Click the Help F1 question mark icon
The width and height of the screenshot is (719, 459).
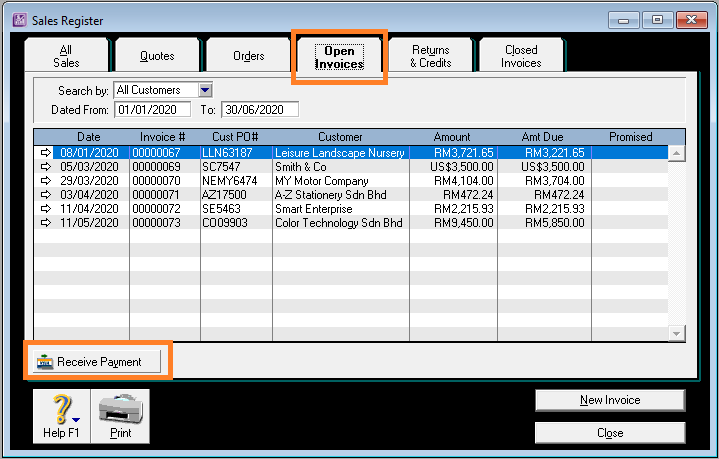pos(62,409)
